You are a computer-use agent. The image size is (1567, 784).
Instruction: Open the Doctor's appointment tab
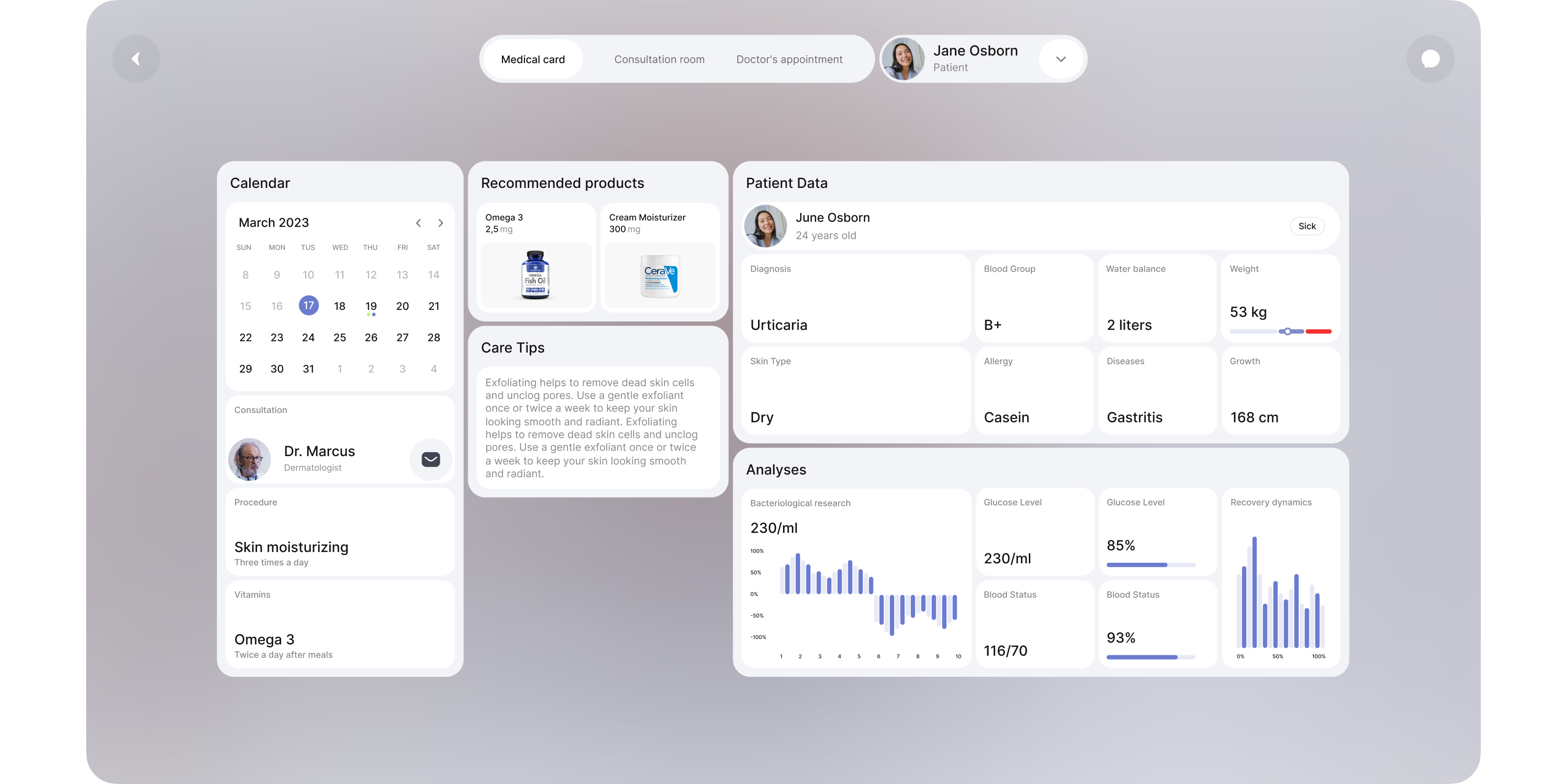tap(789, 59)
